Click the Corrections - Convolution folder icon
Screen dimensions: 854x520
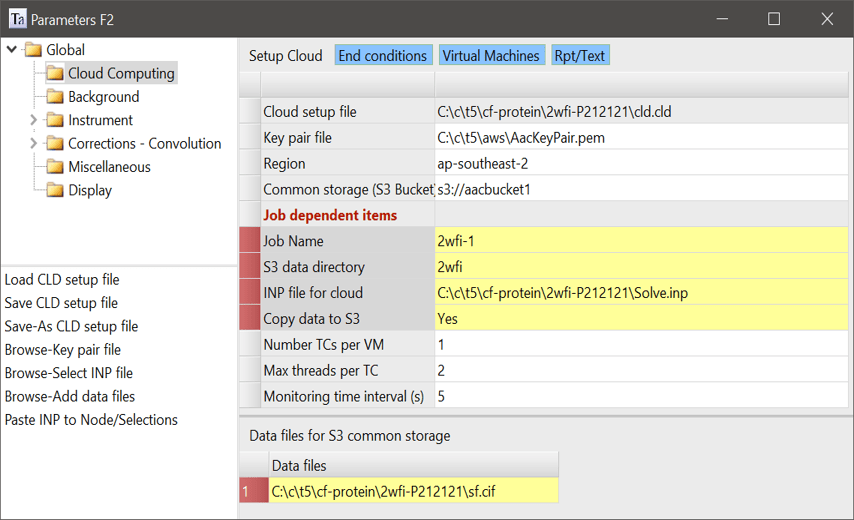[x=54, y=144]
